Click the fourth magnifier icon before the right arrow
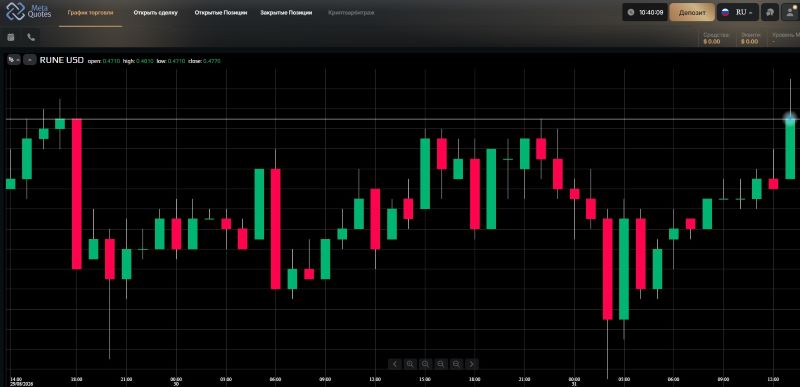This screenshot has height=387, width=800. (x=456, y=364)
